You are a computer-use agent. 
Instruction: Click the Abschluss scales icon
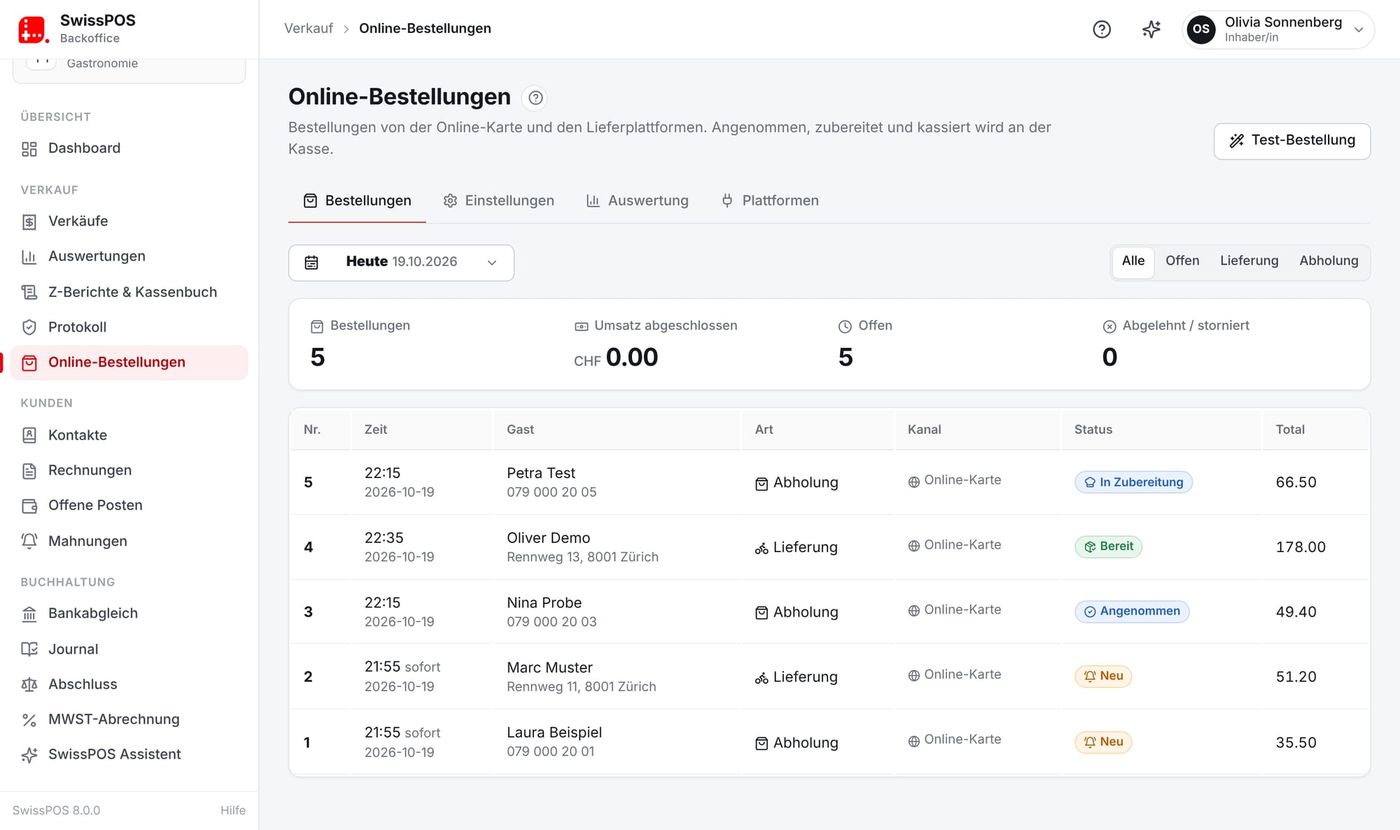(x=29, y=685)
